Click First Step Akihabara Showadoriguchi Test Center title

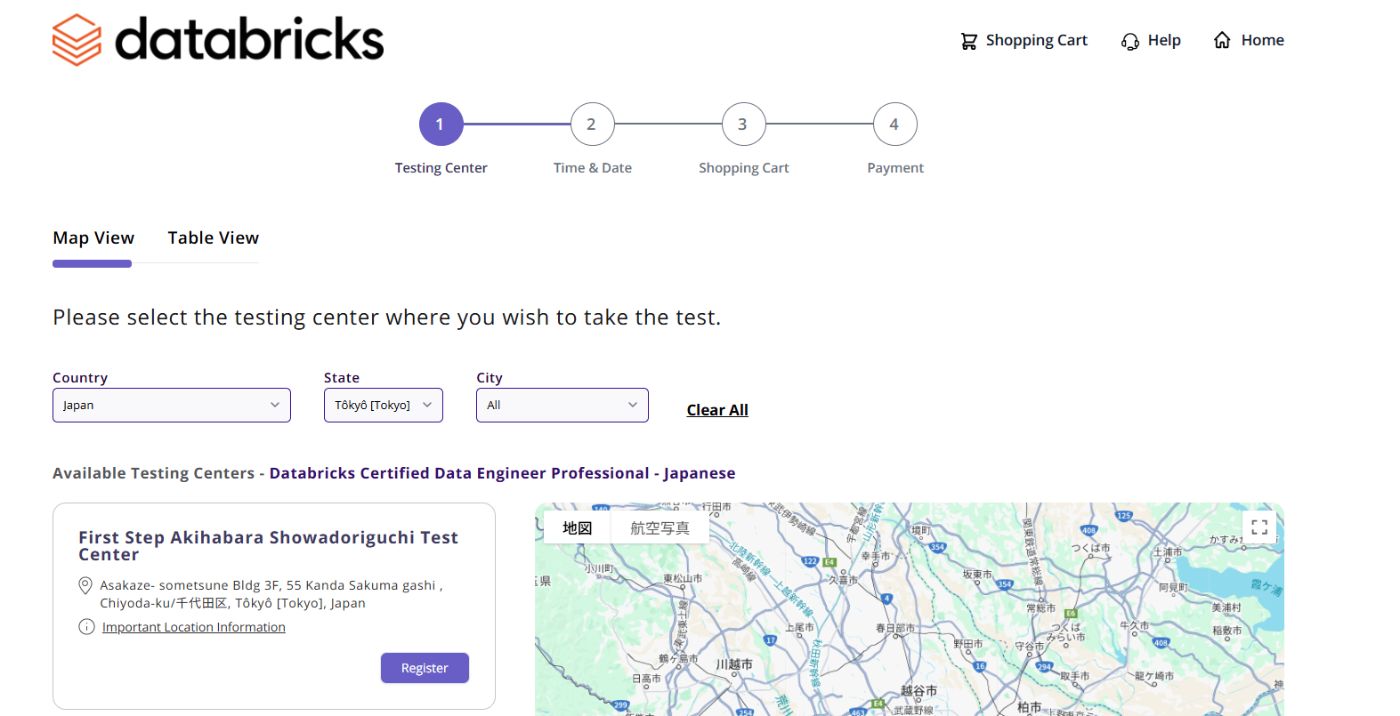268,546
